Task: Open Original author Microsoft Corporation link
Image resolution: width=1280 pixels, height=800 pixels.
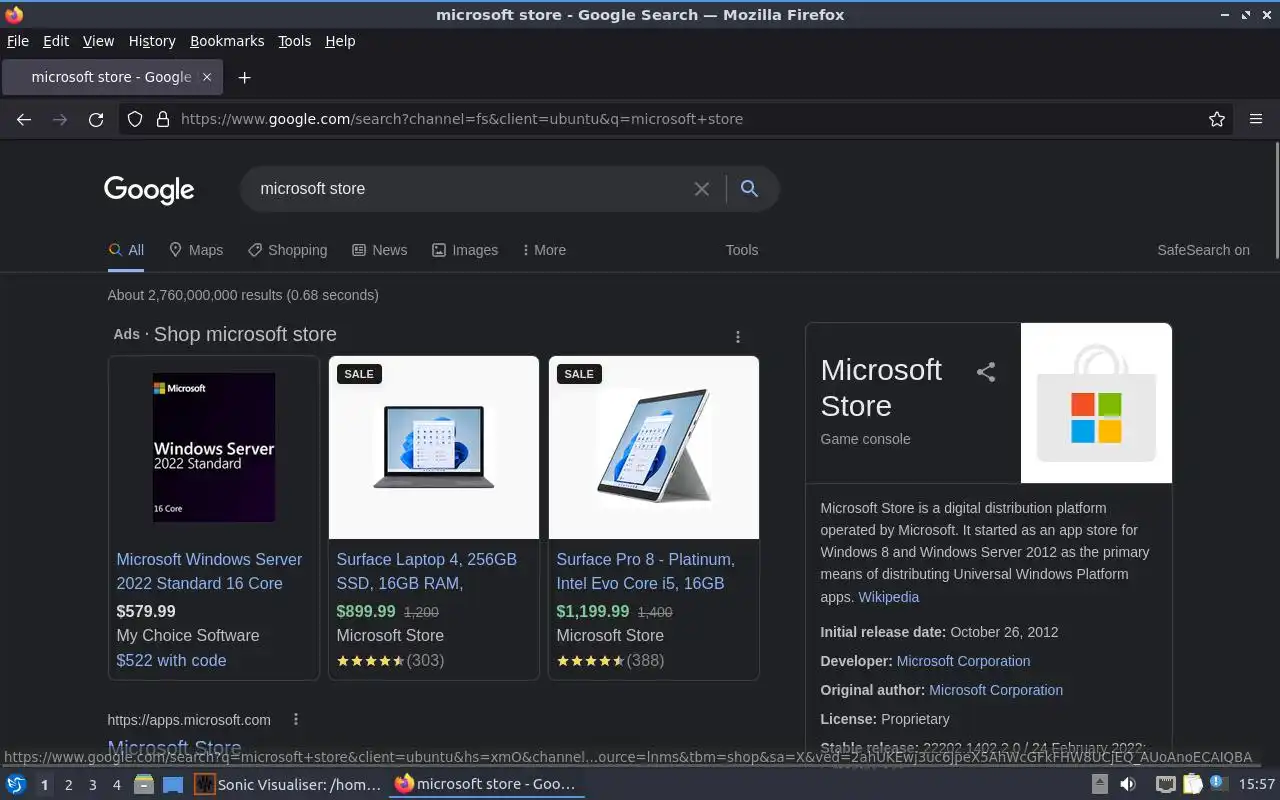Action: pos(996,690)
